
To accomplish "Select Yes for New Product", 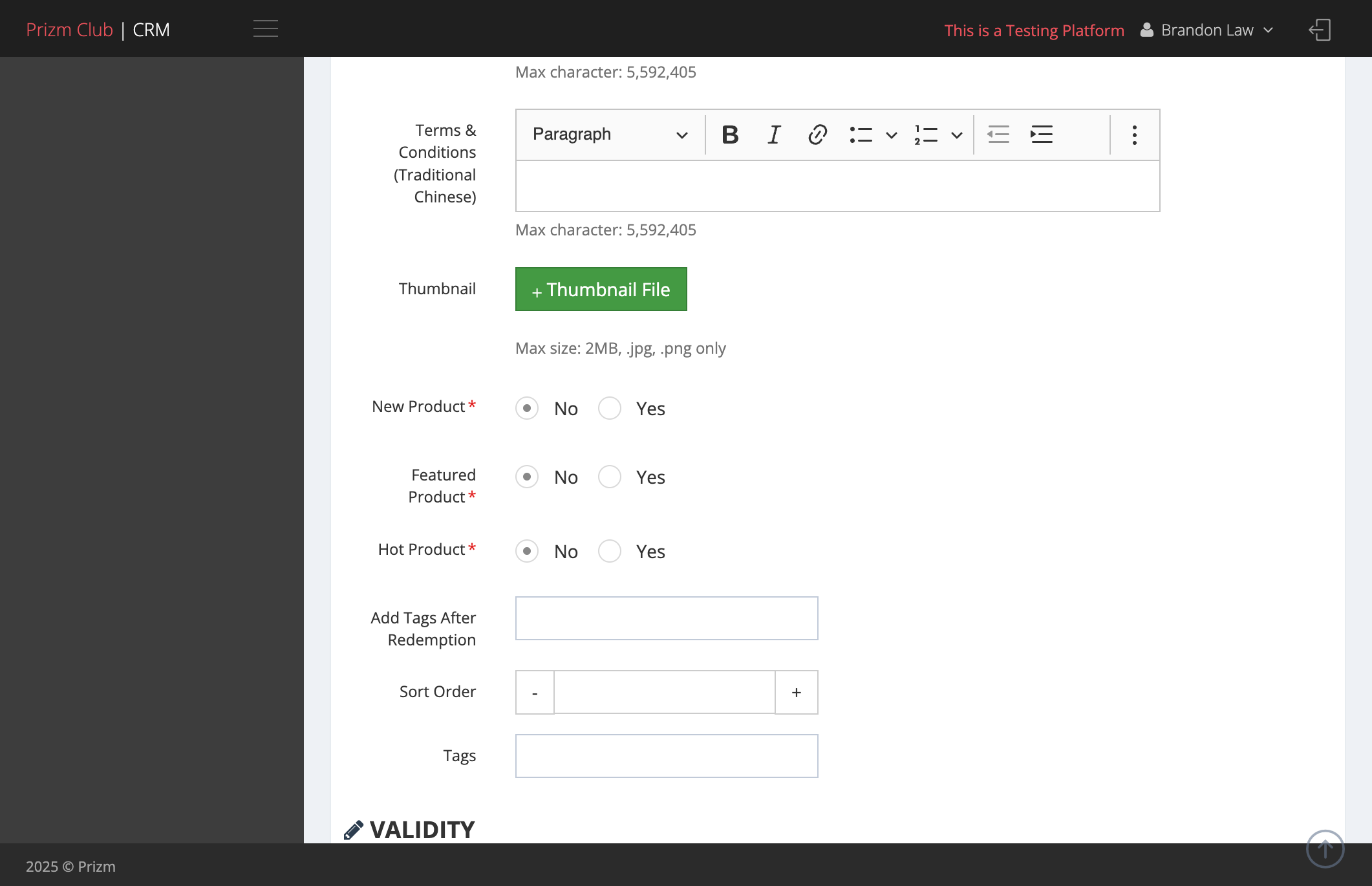I will coord(610,408).
